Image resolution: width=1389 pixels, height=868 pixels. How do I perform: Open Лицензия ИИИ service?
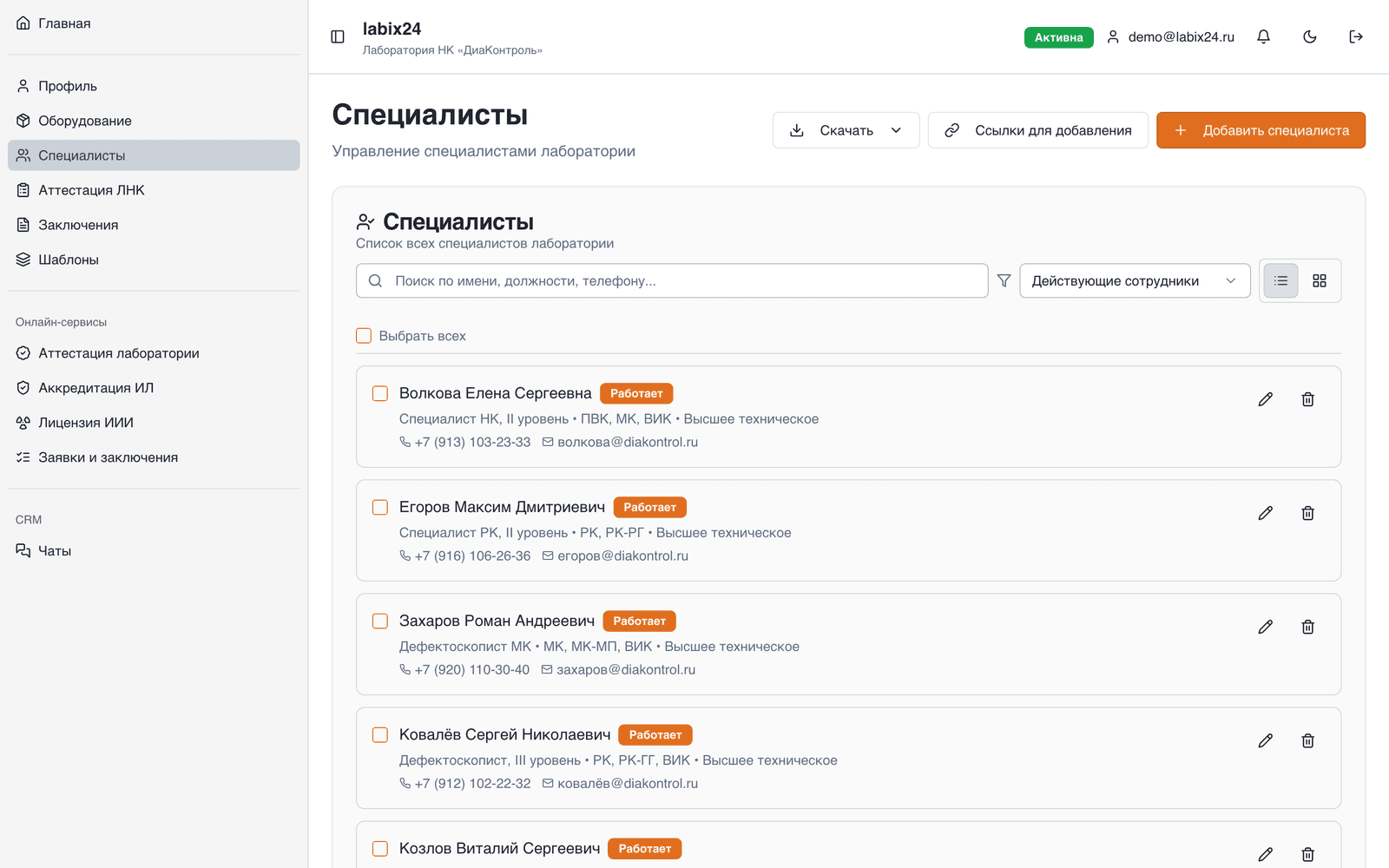click(x=154, y=423)
